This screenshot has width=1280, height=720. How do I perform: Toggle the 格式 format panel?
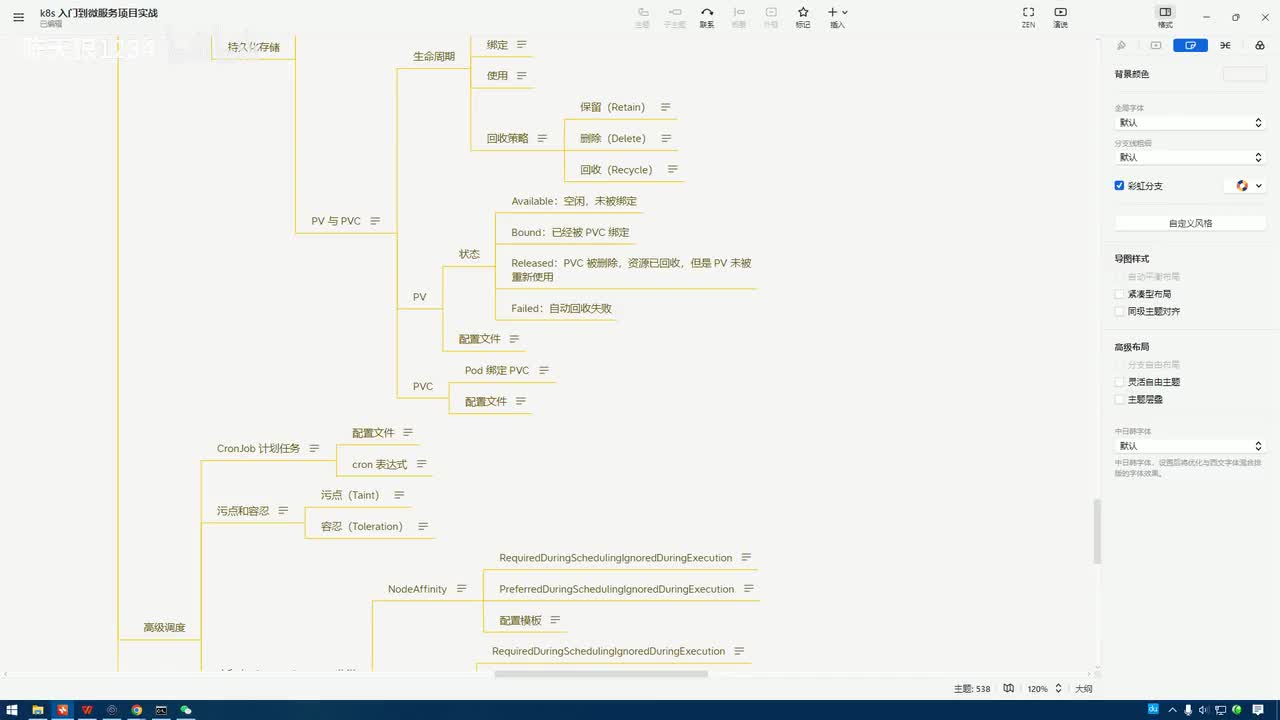(1165, 17)
